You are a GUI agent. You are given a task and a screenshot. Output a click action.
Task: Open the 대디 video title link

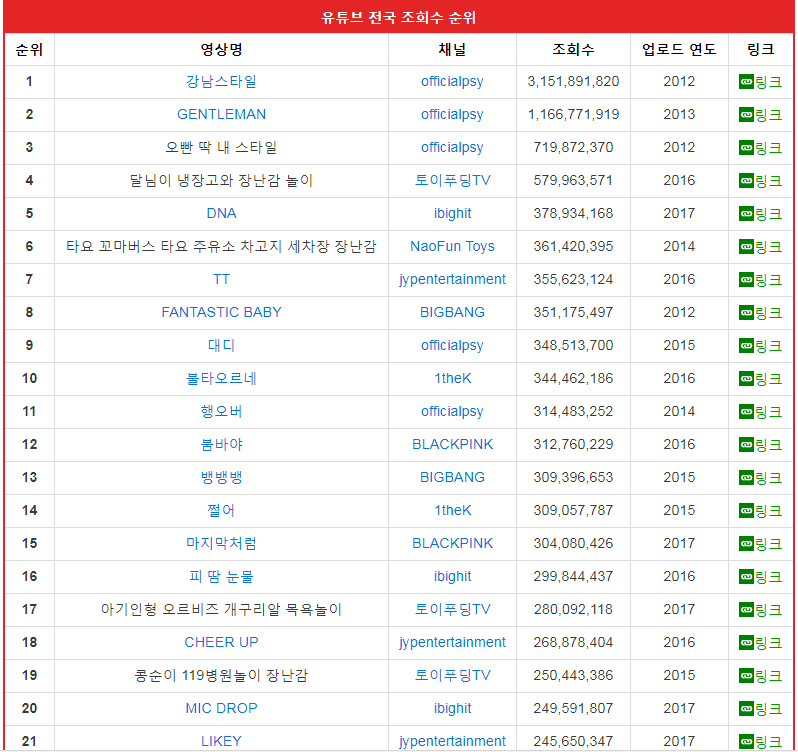pyautogui.click(x=221, y=345)
